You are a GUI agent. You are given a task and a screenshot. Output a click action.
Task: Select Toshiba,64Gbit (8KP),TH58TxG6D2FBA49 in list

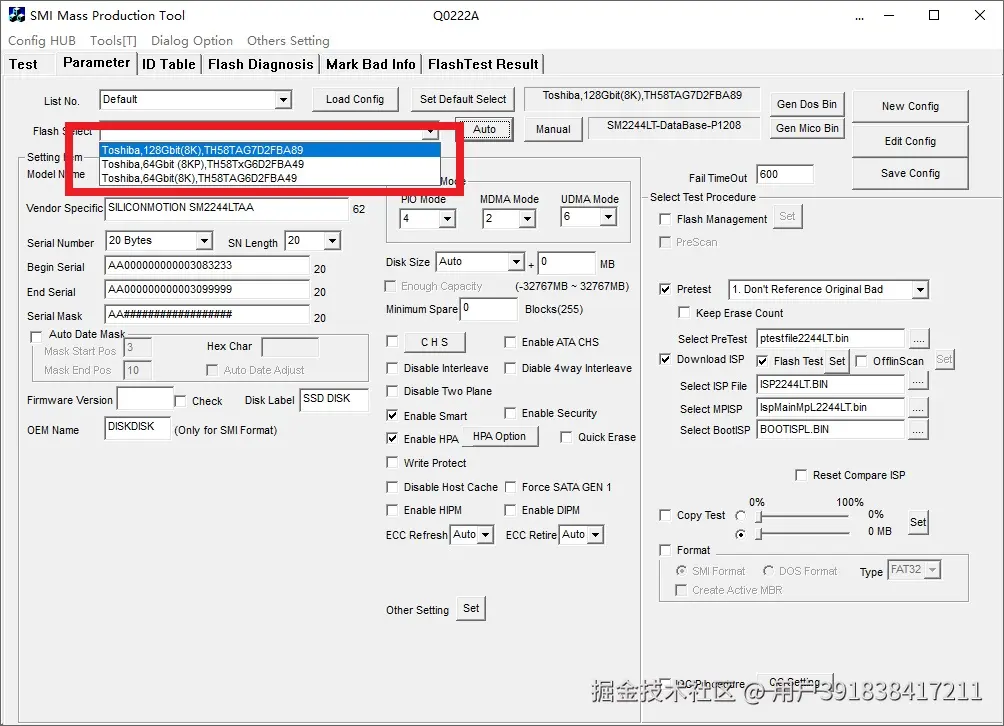coord(270,164)
